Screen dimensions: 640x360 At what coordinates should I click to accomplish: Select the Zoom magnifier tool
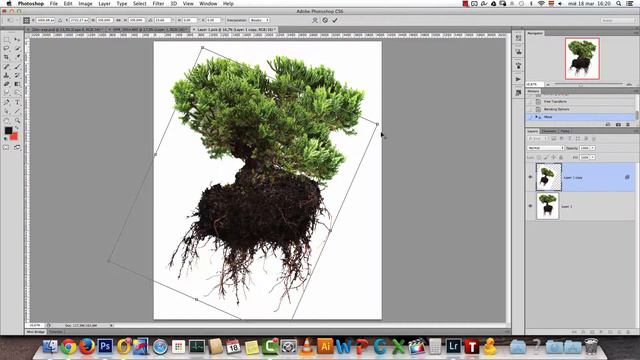(x=18, y=121)
